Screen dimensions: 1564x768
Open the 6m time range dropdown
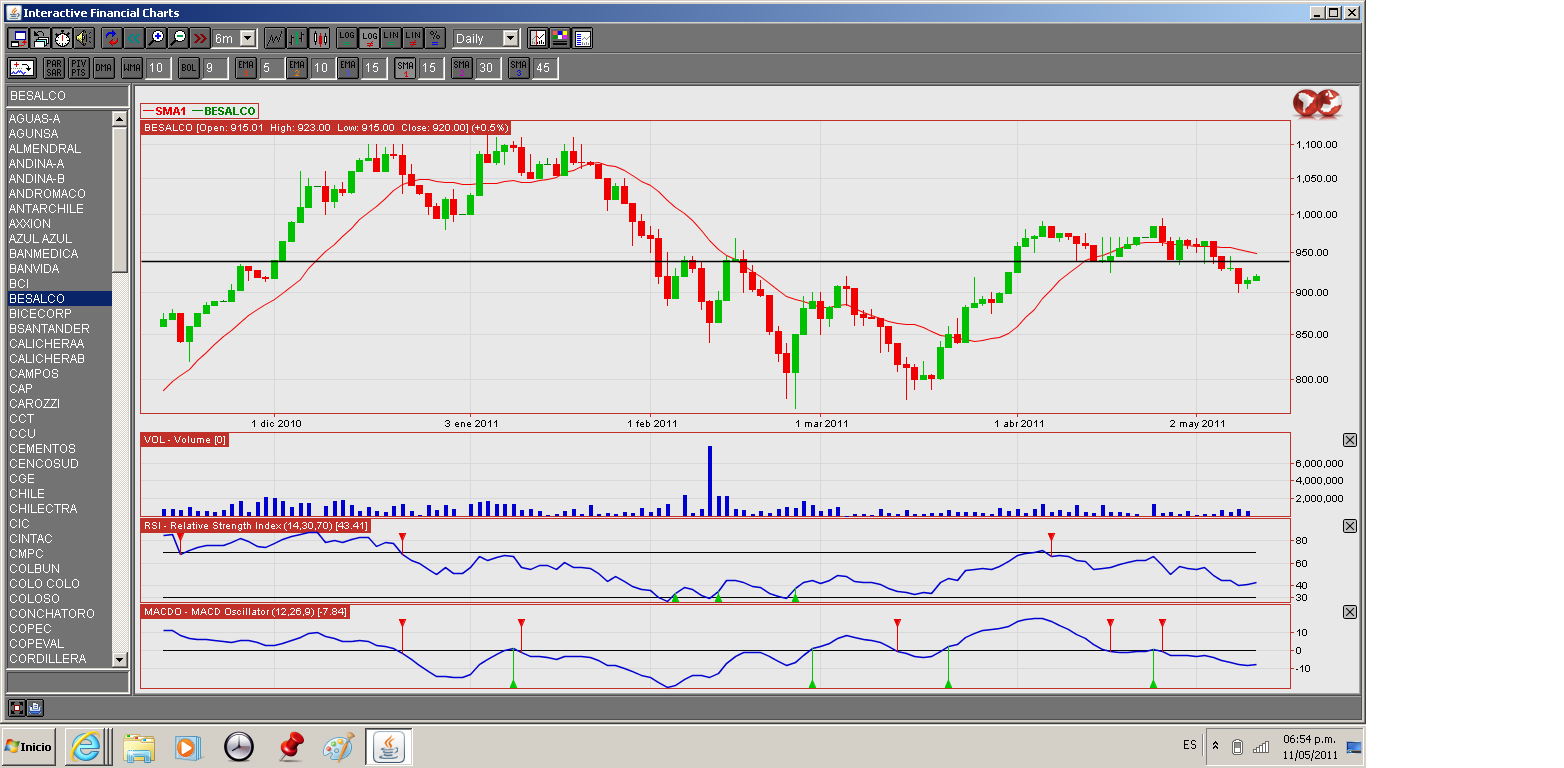pos(247,38)
